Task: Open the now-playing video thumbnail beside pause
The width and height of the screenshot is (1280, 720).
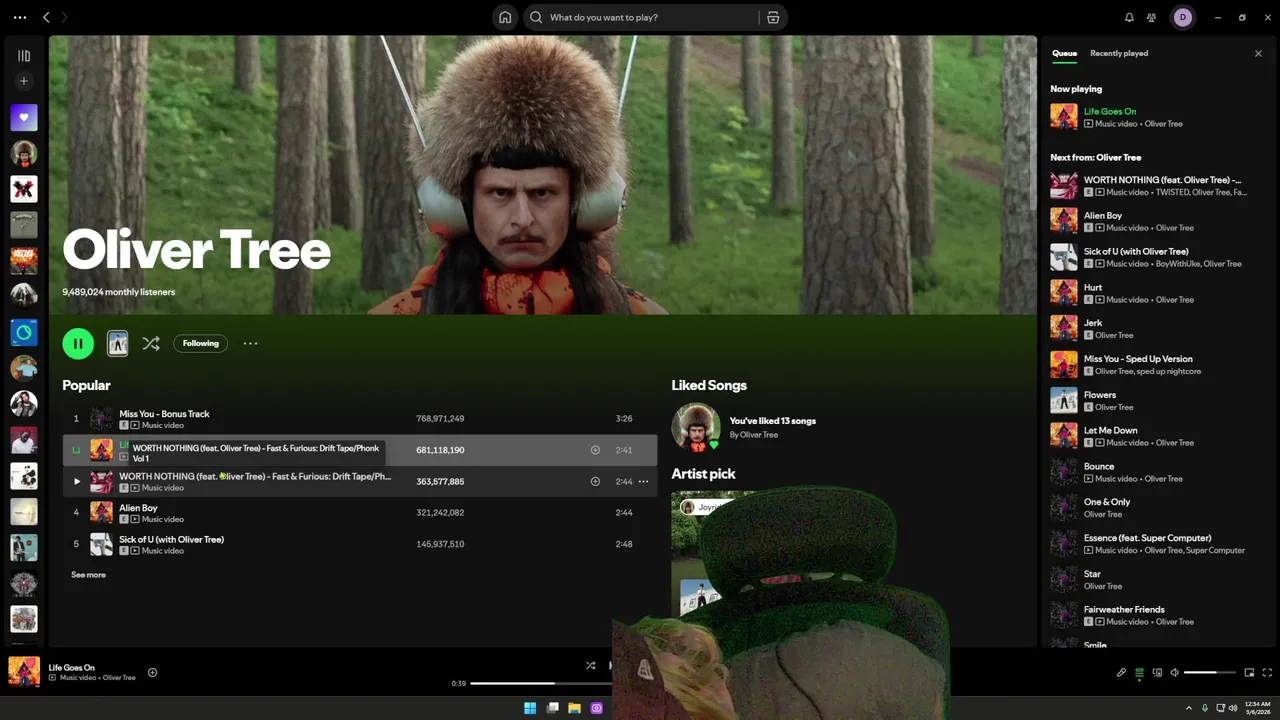Action: [117, 343]
